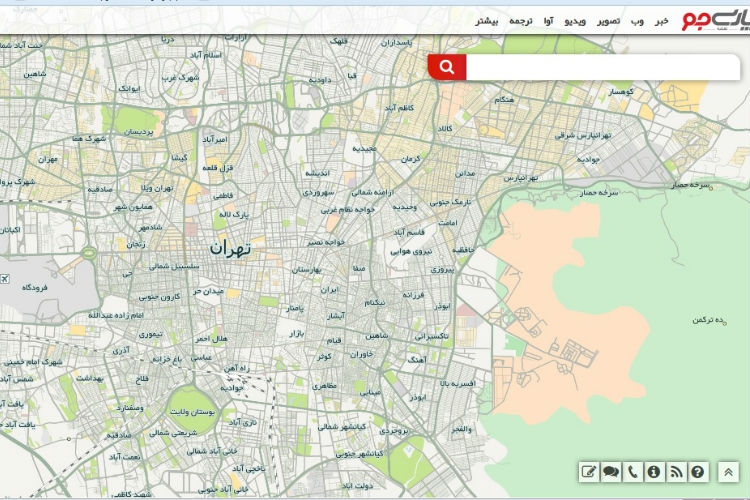The height and width of the screenshot is (500, 750).
Task: Click the phone contact icon
Action: (x=632, y=472)
